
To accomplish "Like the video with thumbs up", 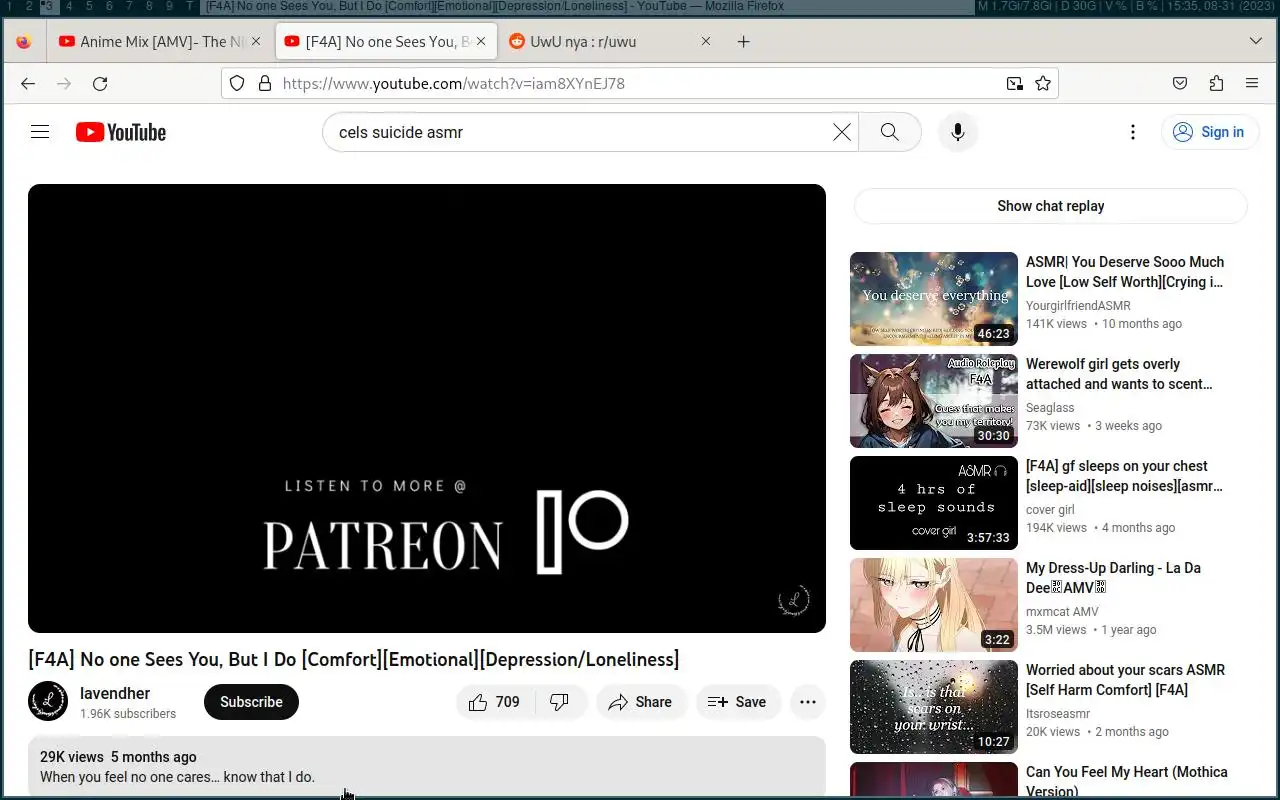I will [x=495, y=702].
